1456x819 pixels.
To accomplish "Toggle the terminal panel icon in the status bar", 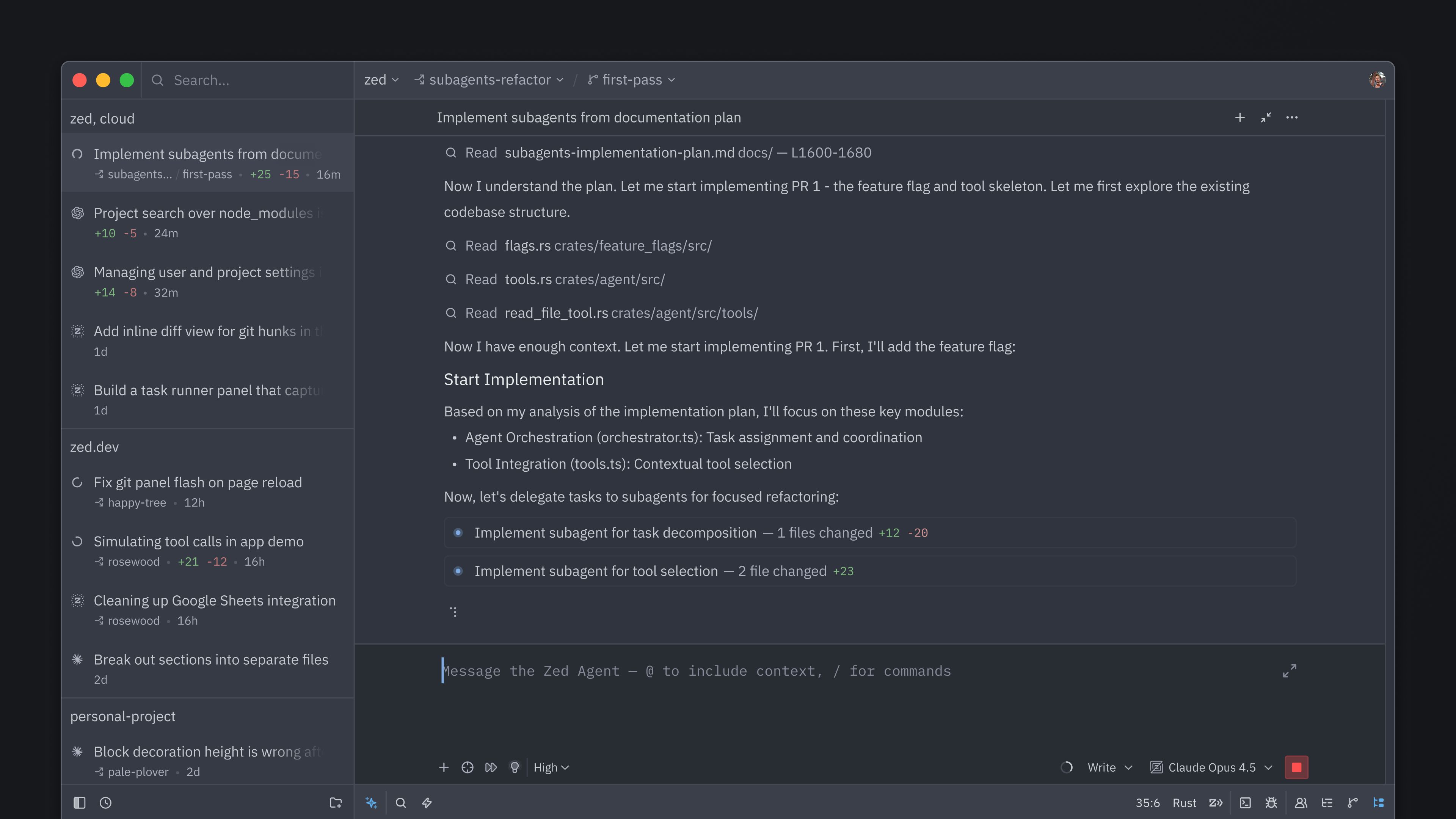I will pyautogui.click(x=1245, y=803).
